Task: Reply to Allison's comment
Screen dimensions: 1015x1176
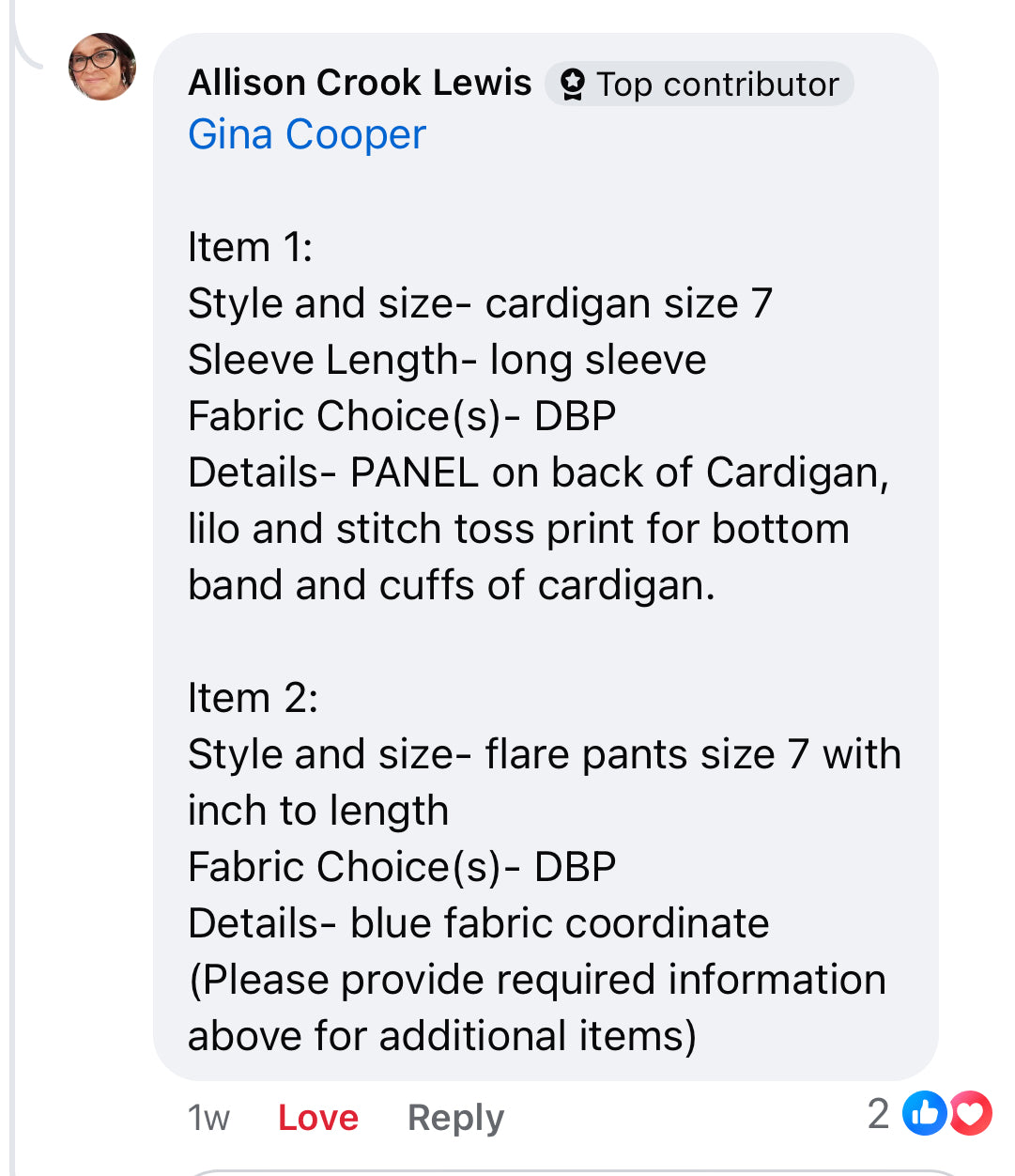Action: [x=455, y=1118]
